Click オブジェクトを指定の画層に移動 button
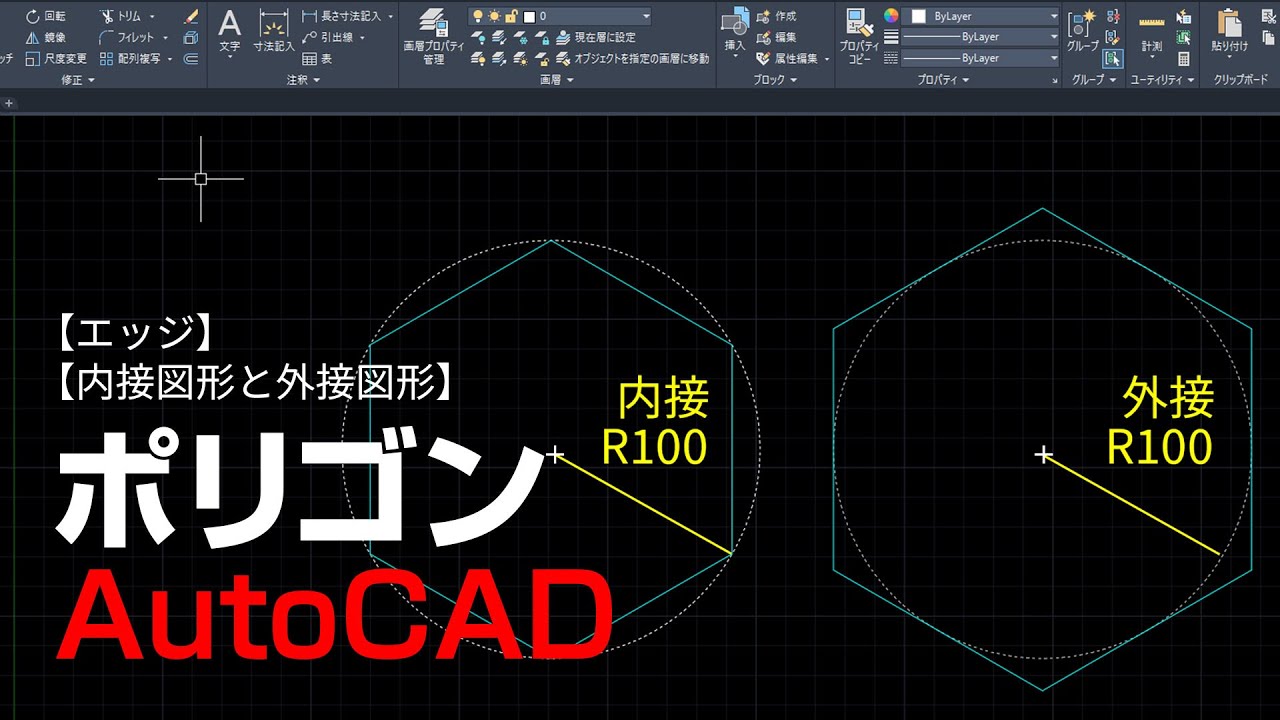The width and height of the screenshot is (1280, 720). (632, 58)
